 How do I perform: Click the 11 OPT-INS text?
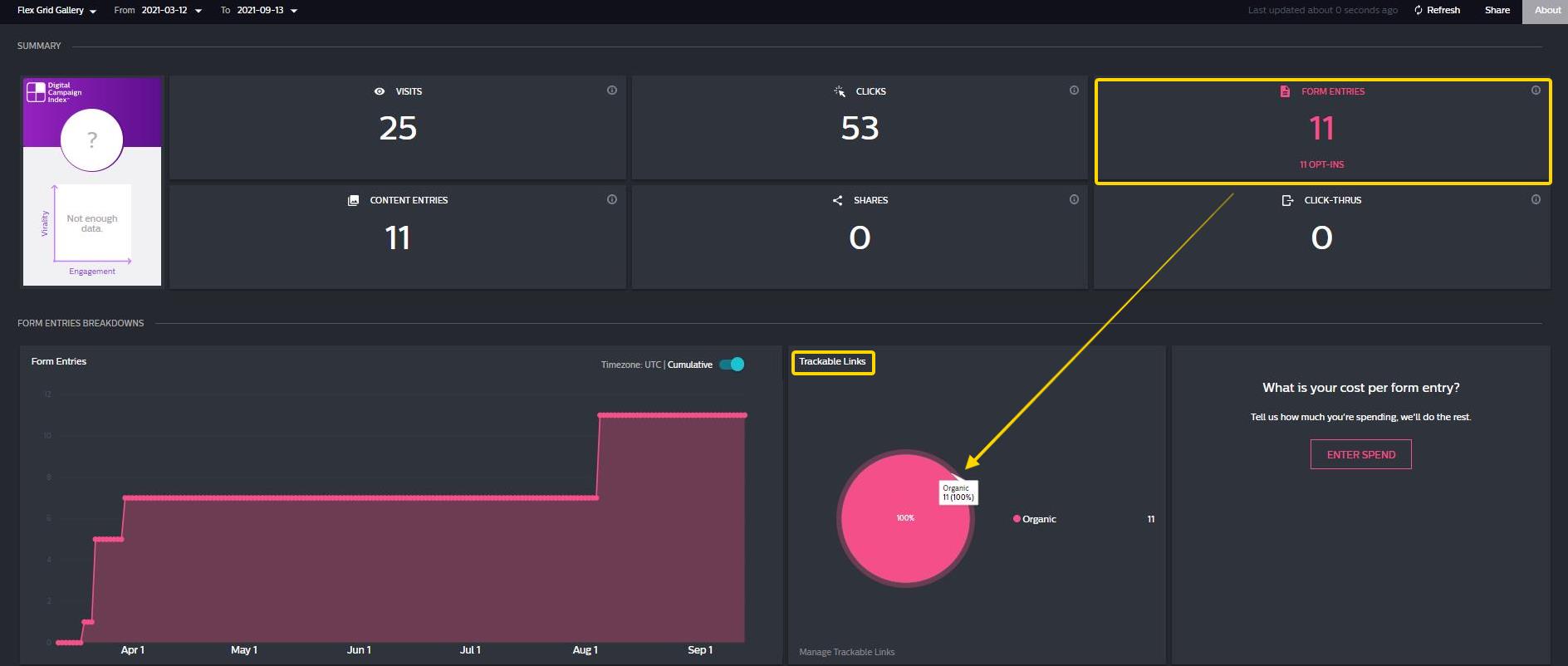(1321, 164)
